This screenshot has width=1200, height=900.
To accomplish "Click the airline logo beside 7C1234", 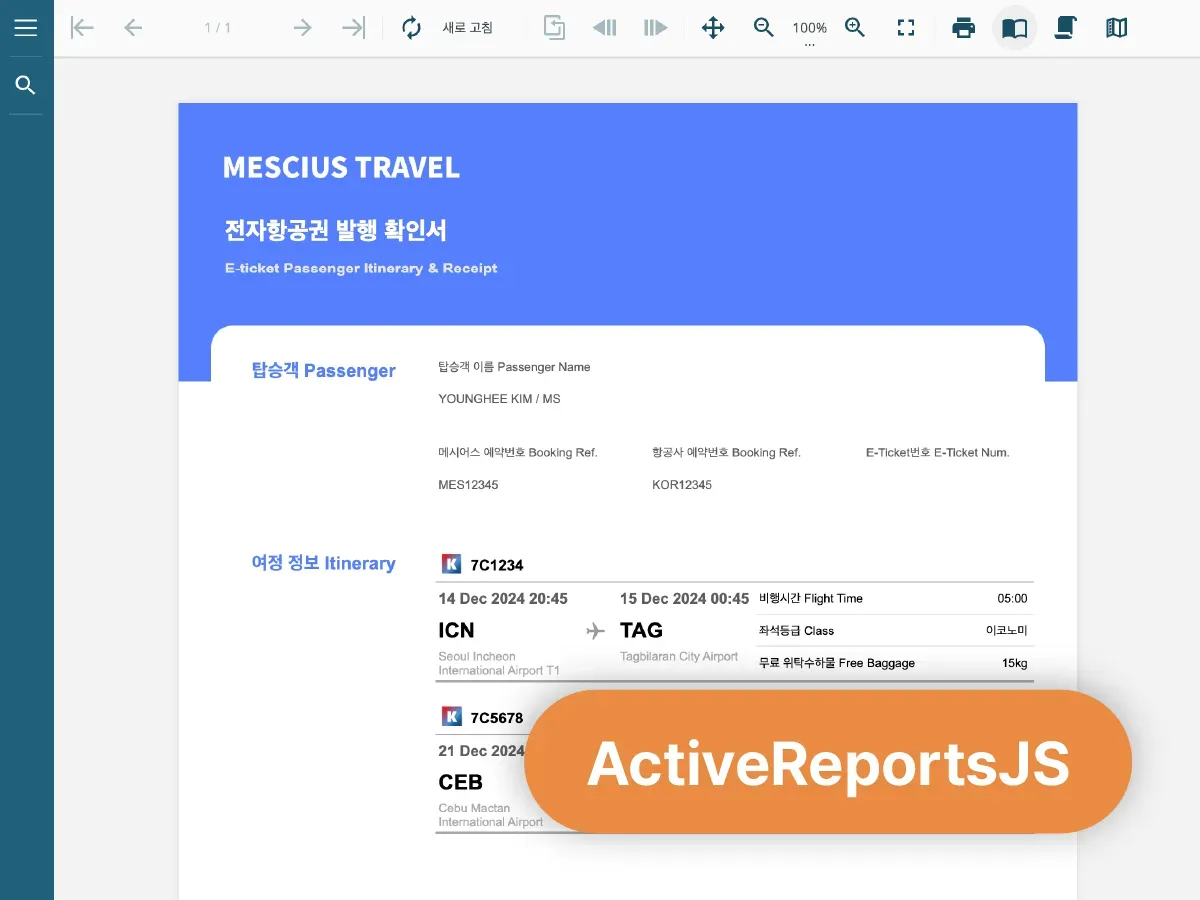I will 452,564.
